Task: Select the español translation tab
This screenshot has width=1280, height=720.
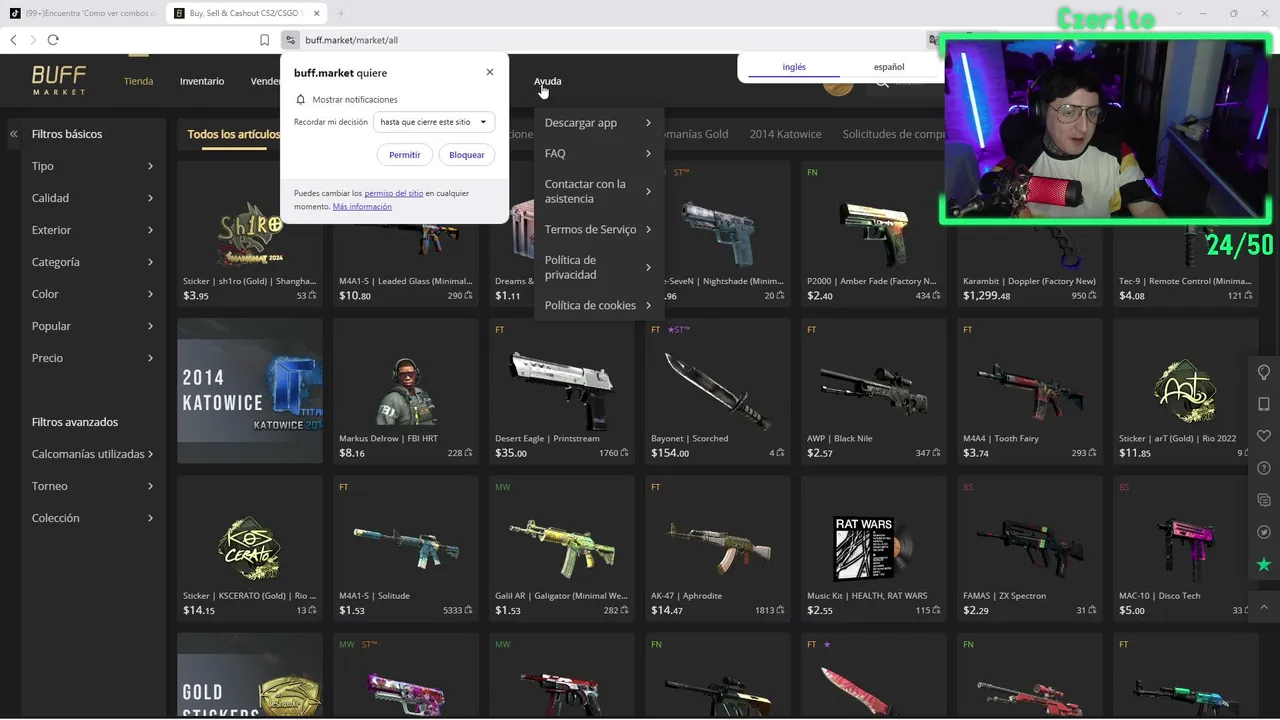Action: coord(889,67)
